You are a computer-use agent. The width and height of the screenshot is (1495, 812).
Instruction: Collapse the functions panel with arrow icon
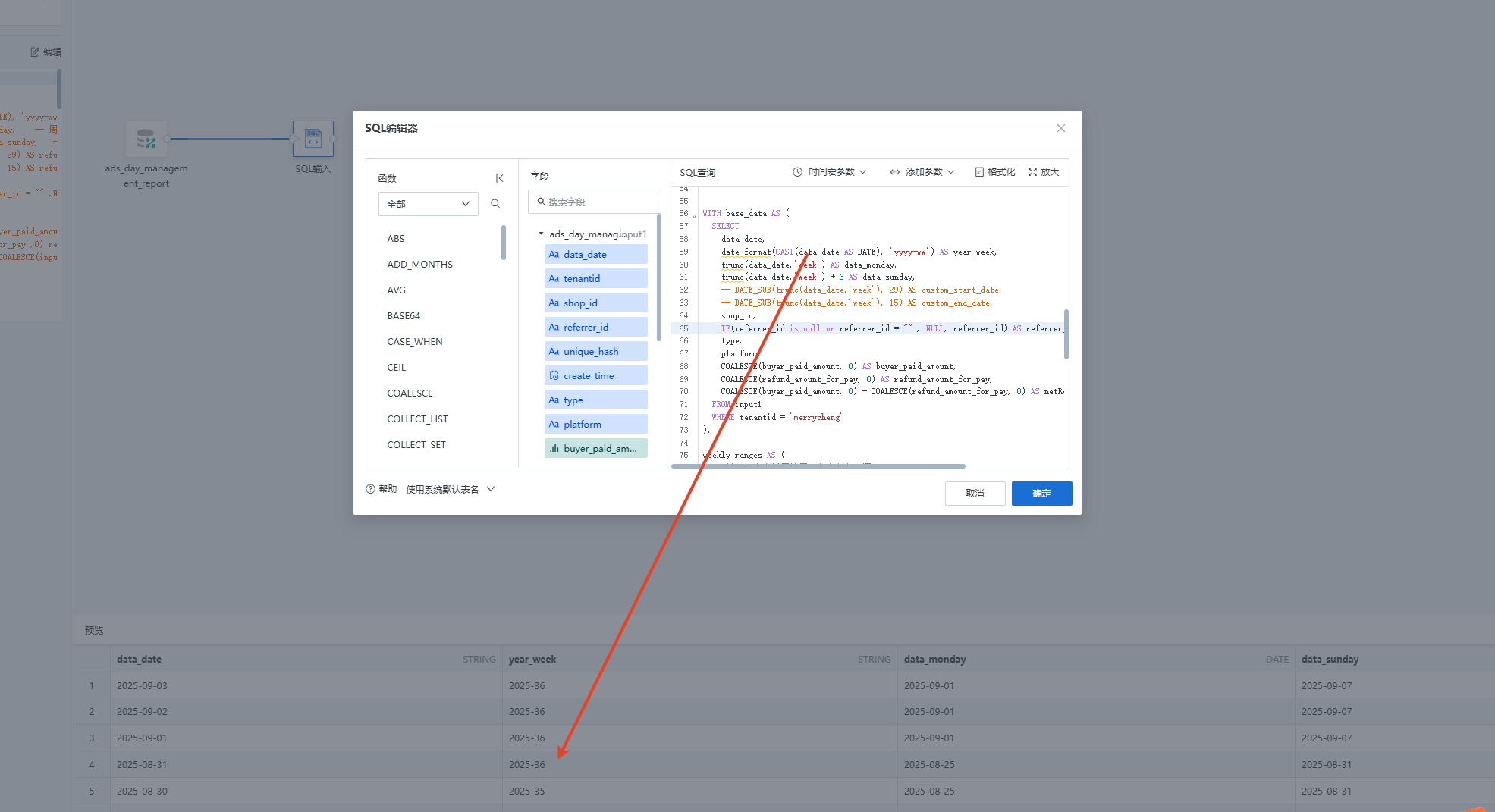[x=499, y=178]
